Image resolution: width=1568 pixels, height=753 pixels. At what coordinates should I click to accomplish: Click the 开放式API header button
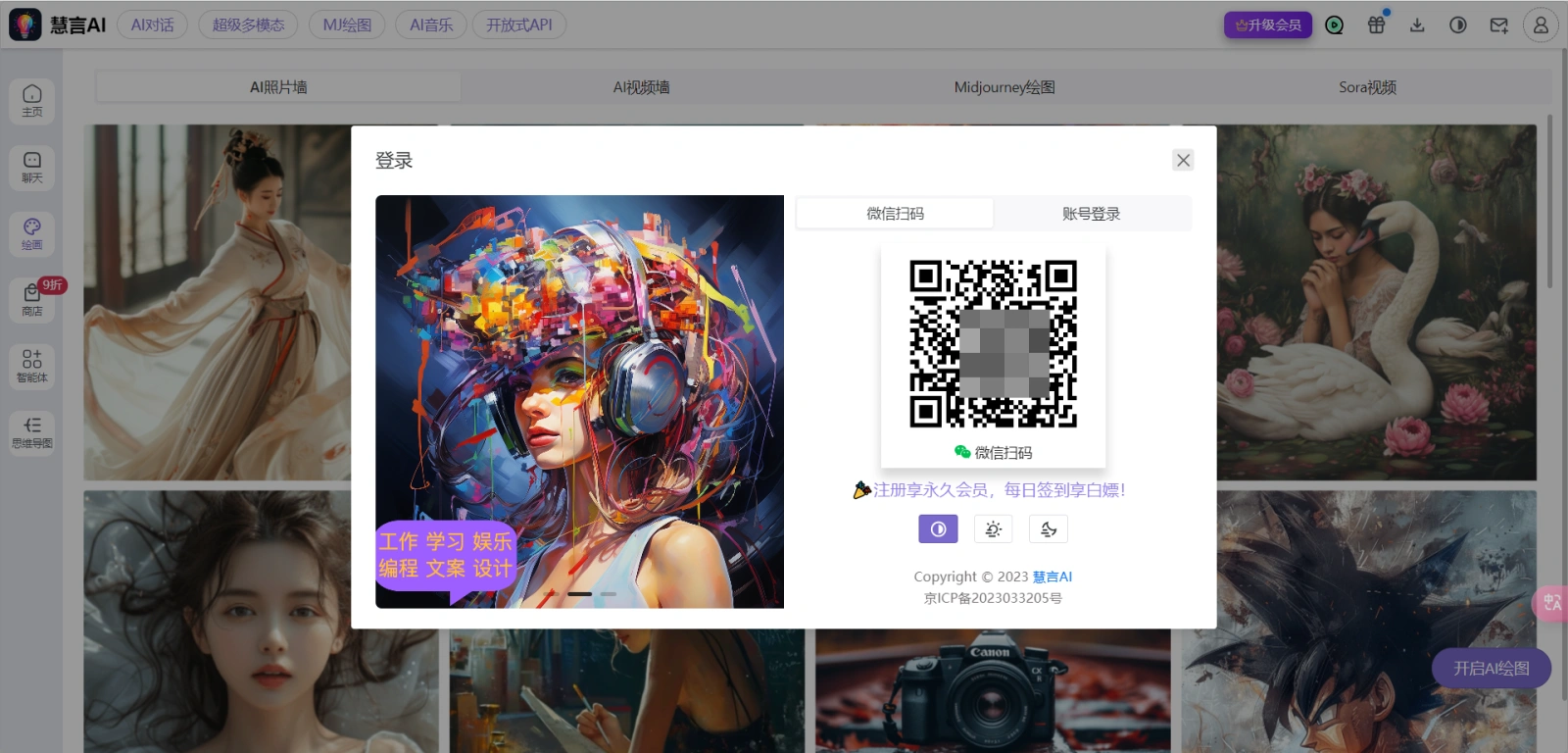519,25
